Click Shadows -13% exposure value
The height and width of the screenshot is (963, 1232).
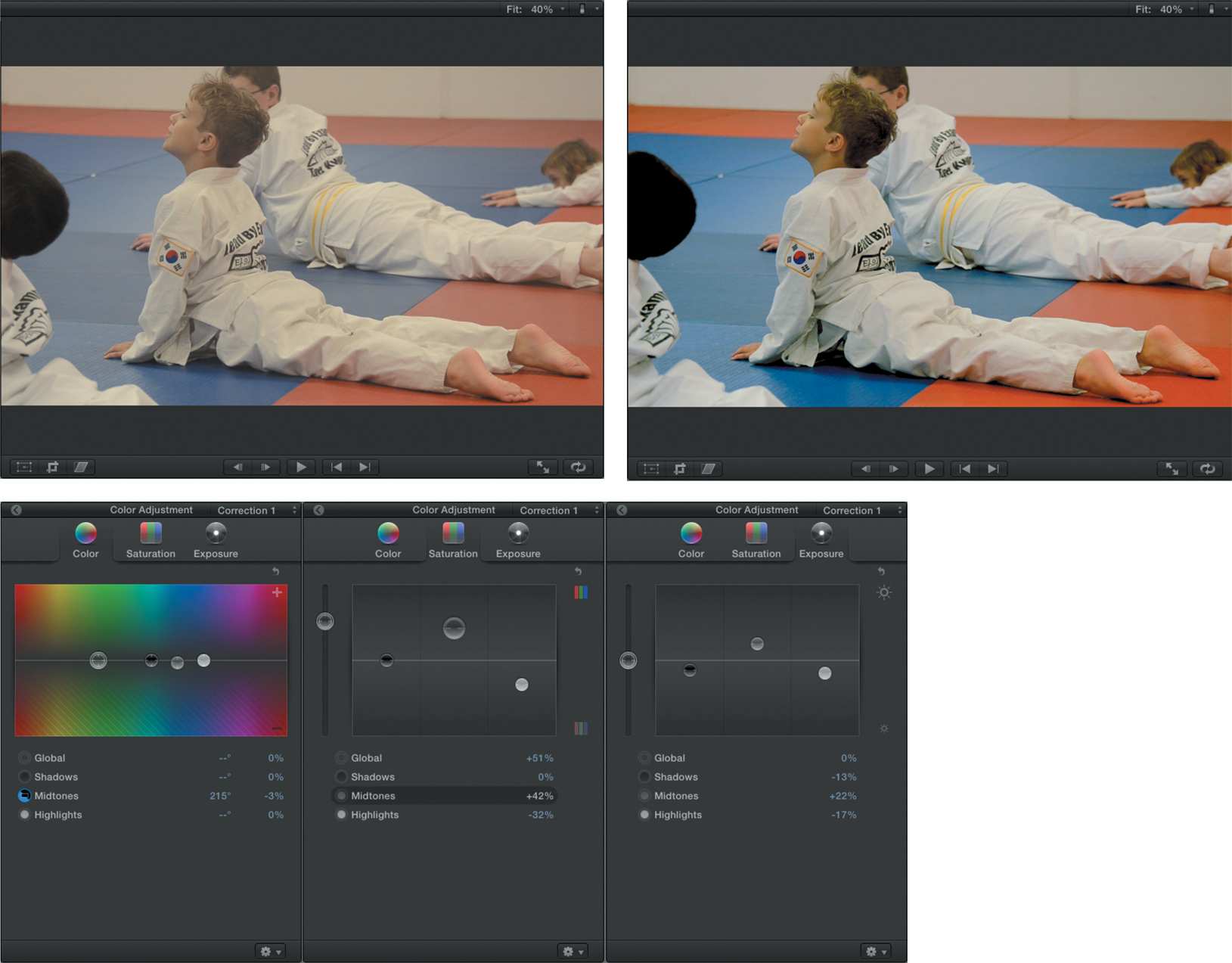843,777
